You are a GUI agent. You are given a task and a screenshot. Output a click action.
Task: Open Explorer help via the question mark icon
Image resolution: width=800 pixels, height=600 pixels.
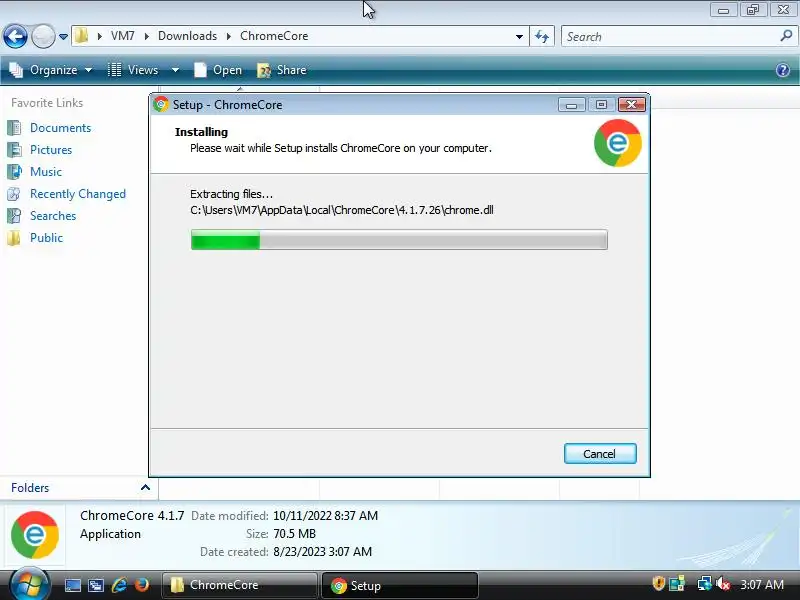tap(783, 70)
